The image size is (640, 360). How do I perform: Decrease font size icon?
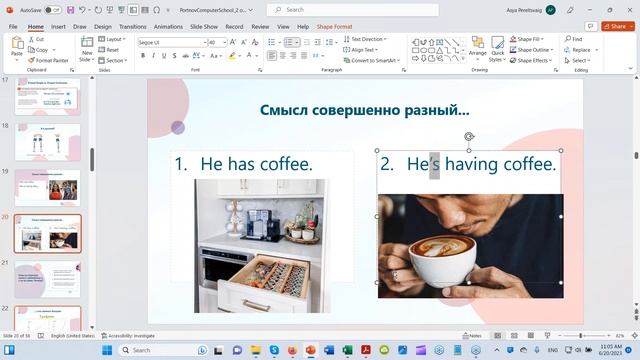pos(244,42)
